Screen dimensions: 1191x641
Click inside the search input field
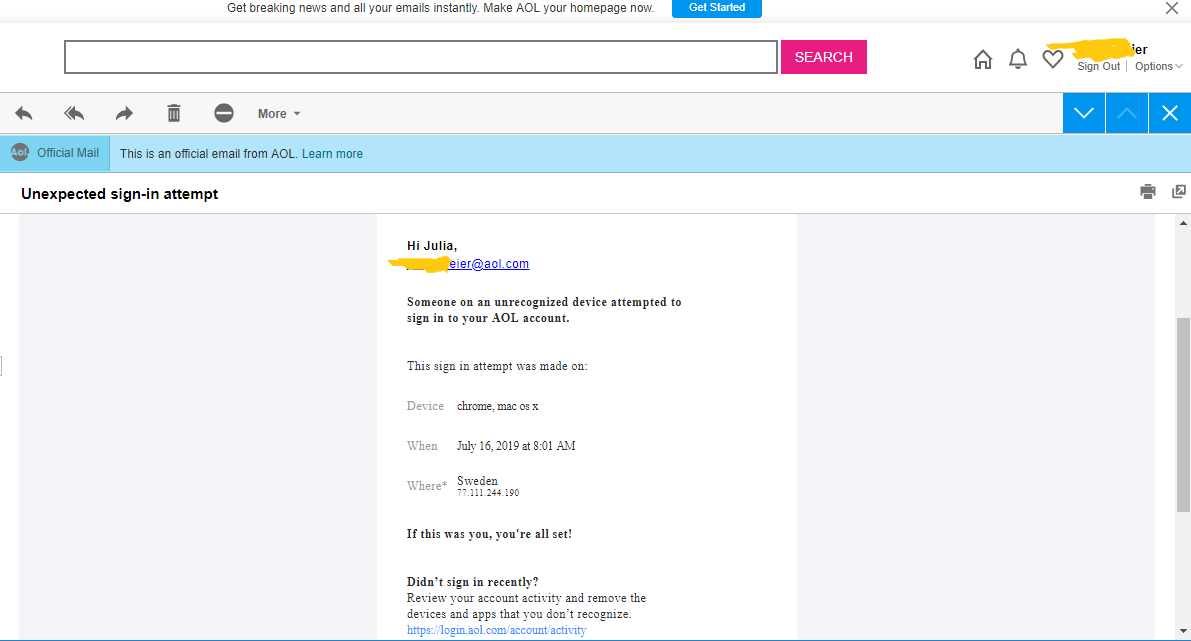click(x=421, y=57)
